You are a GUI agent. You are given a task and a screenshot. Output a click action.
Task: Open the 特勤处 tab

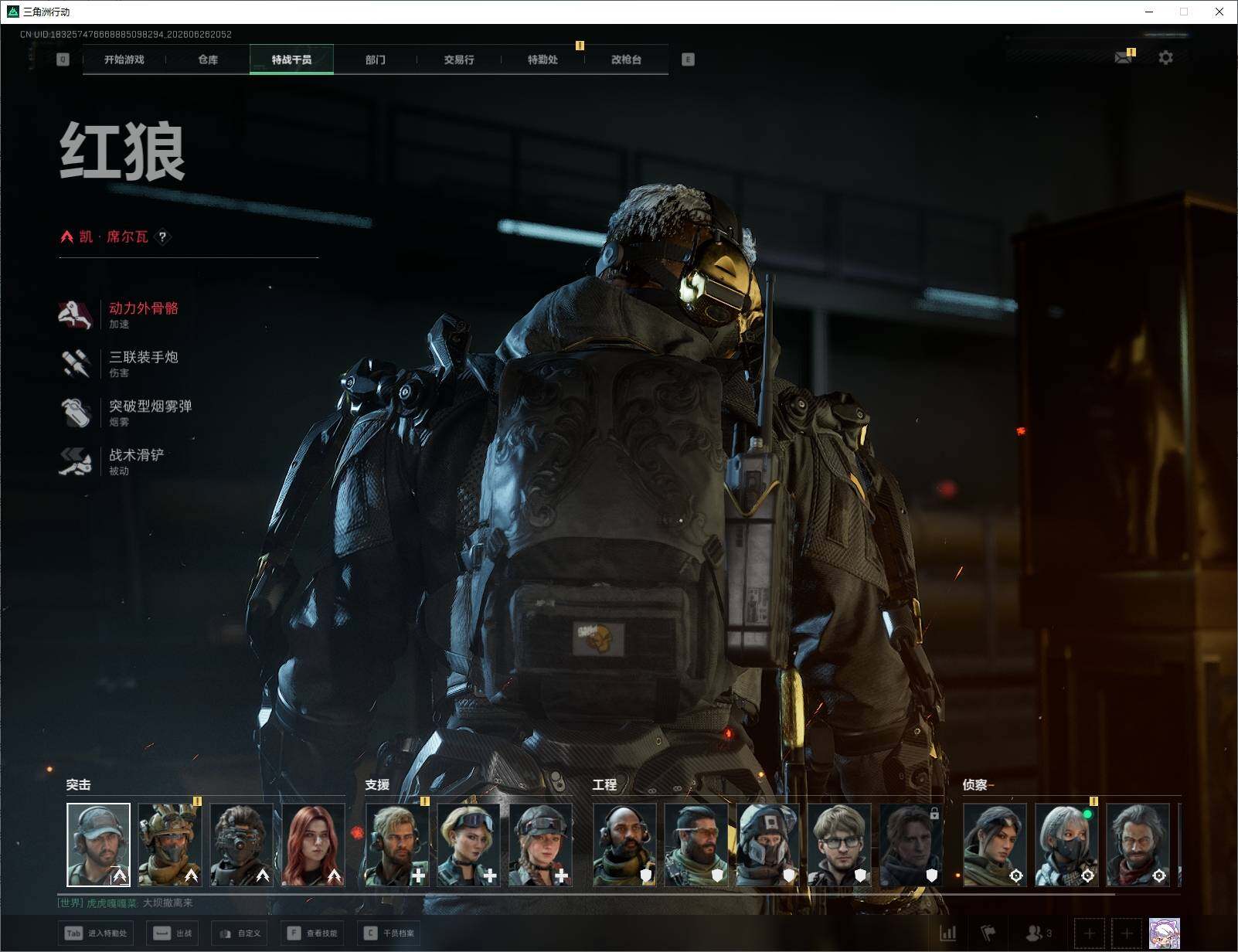click(542, 59)
